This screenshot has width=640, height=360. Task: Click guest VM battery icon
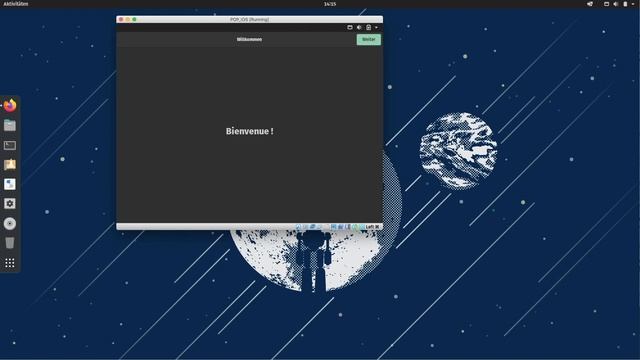369,27
